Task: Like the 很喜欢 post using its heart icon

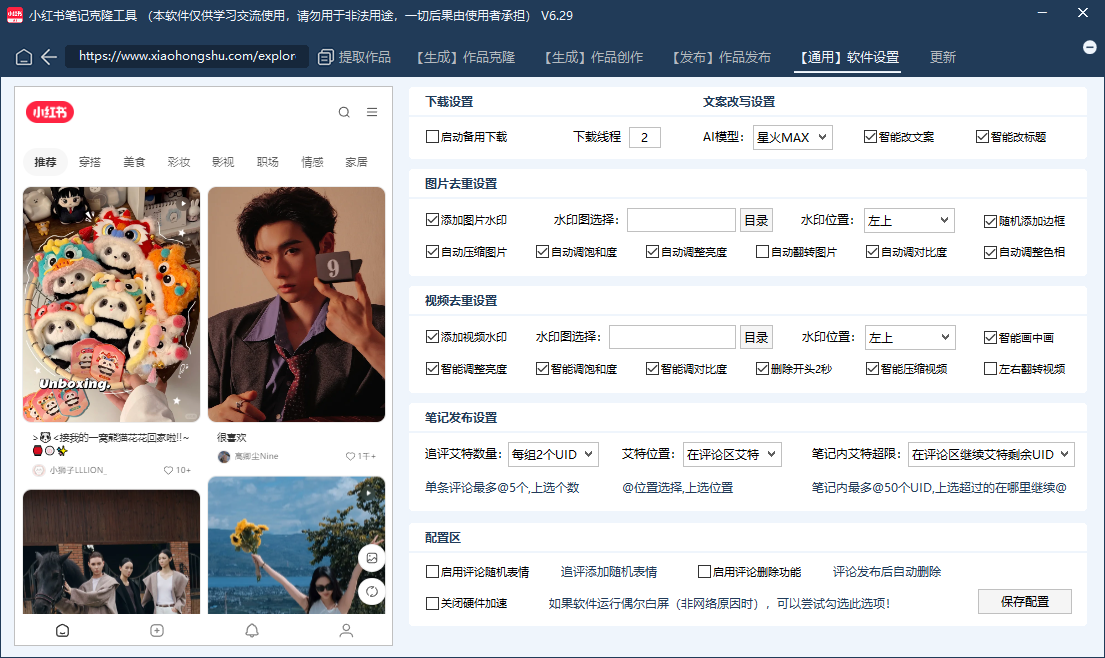Action: [352, 458]
